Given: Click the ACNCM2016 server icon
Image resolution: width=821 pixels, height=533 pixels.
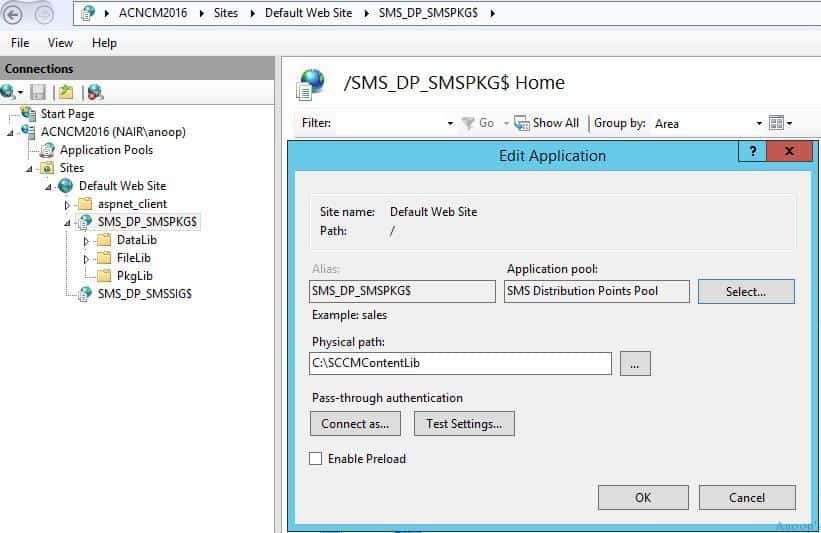Looking at the screenshot, I should point(28,131).
